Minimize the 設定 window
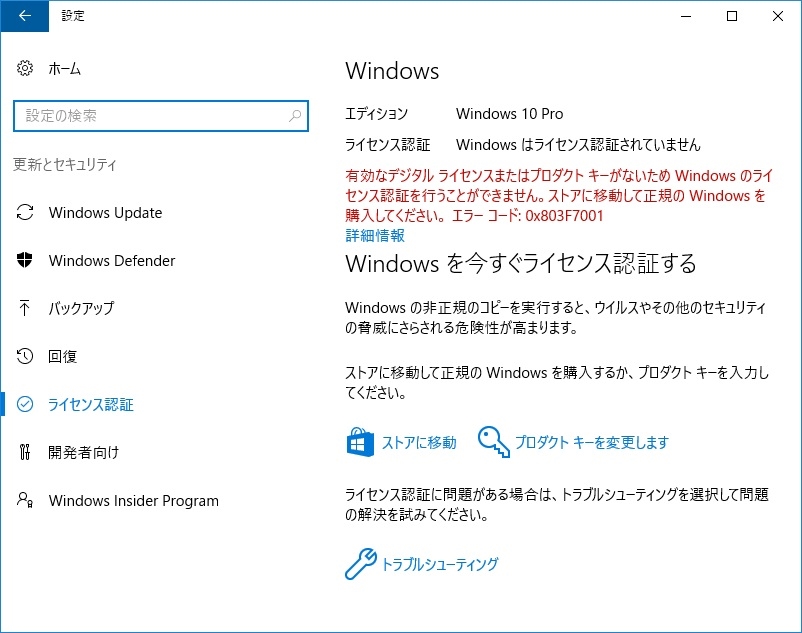 (x=686, y=16)
